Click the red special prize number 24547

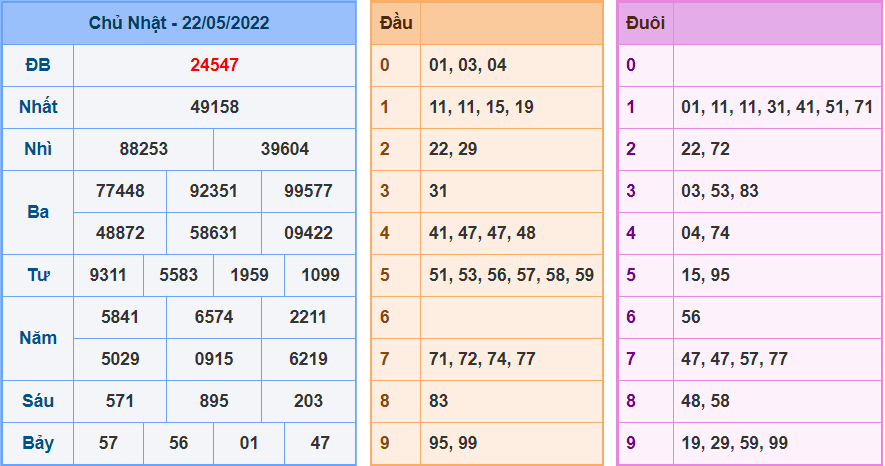click(x=214, y=65)
